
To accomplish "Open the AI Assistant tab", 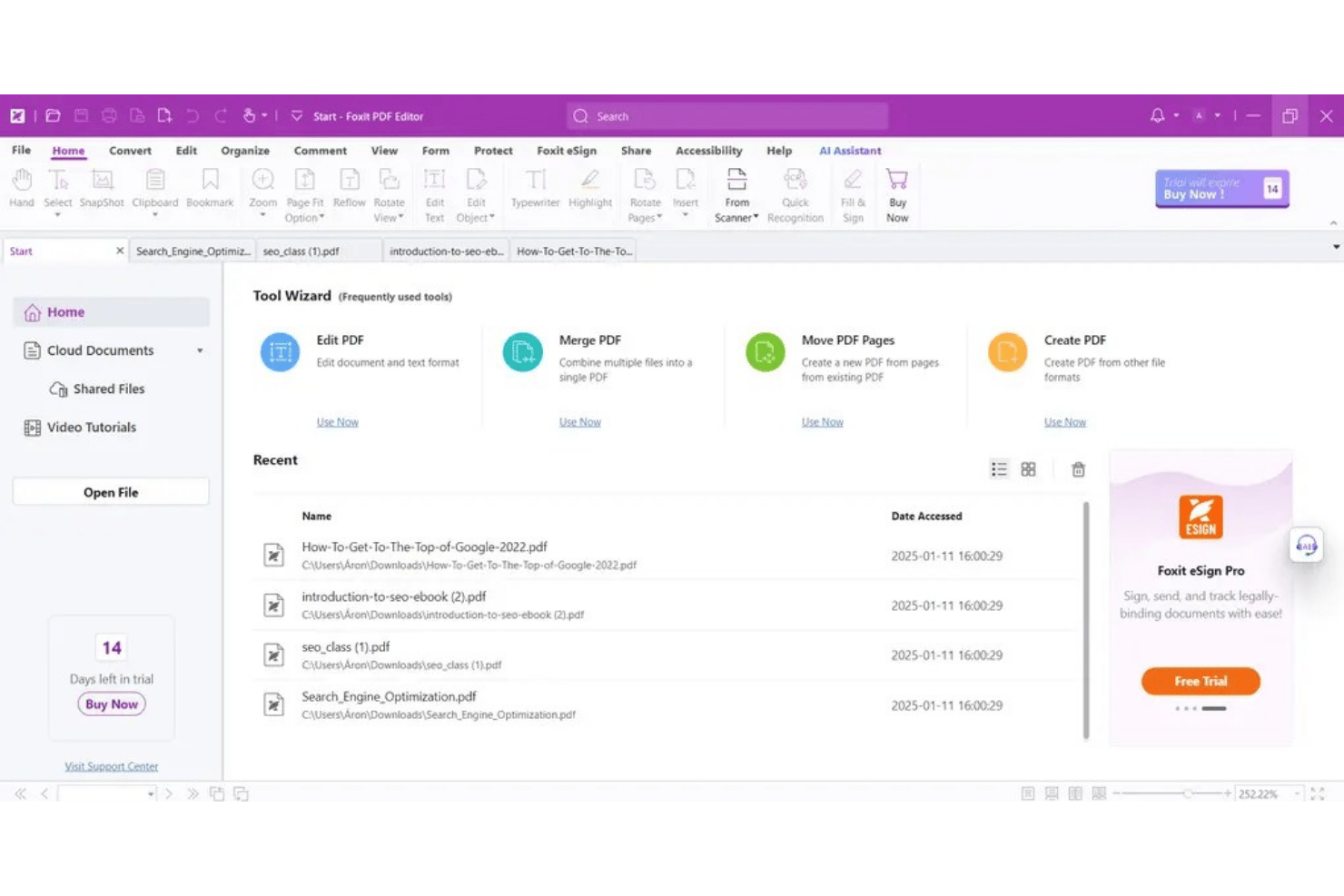I will pos(850,151).
